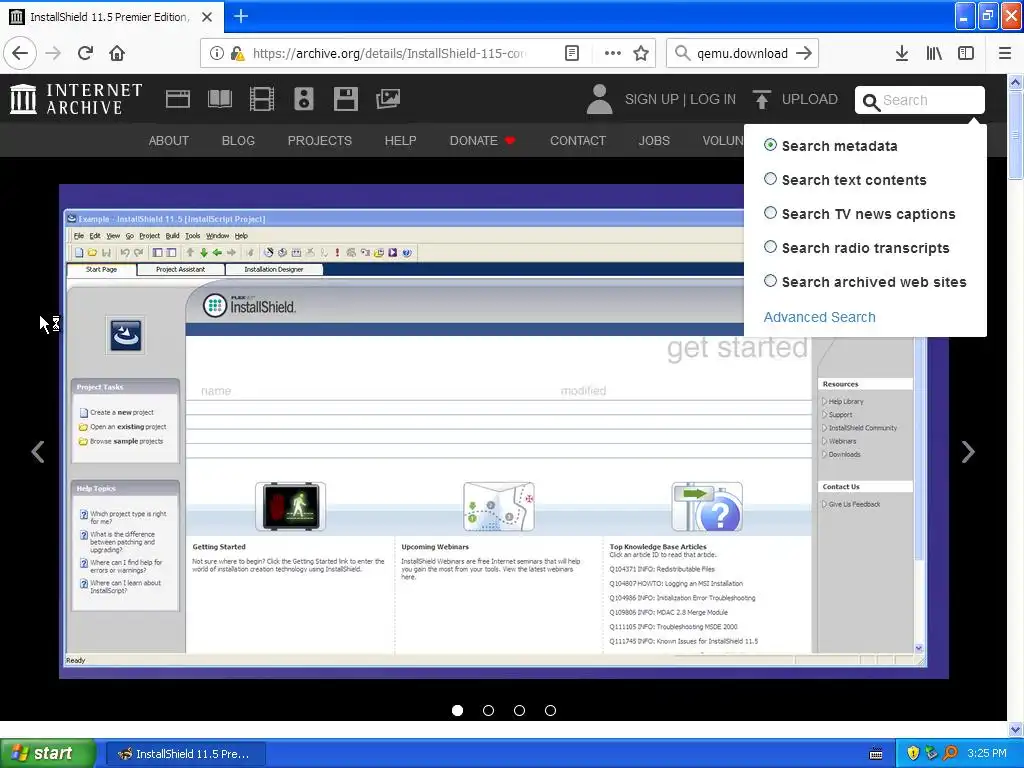Advance to the next carousel image
The image size is (1024, 768).
[x=968, y=451]
